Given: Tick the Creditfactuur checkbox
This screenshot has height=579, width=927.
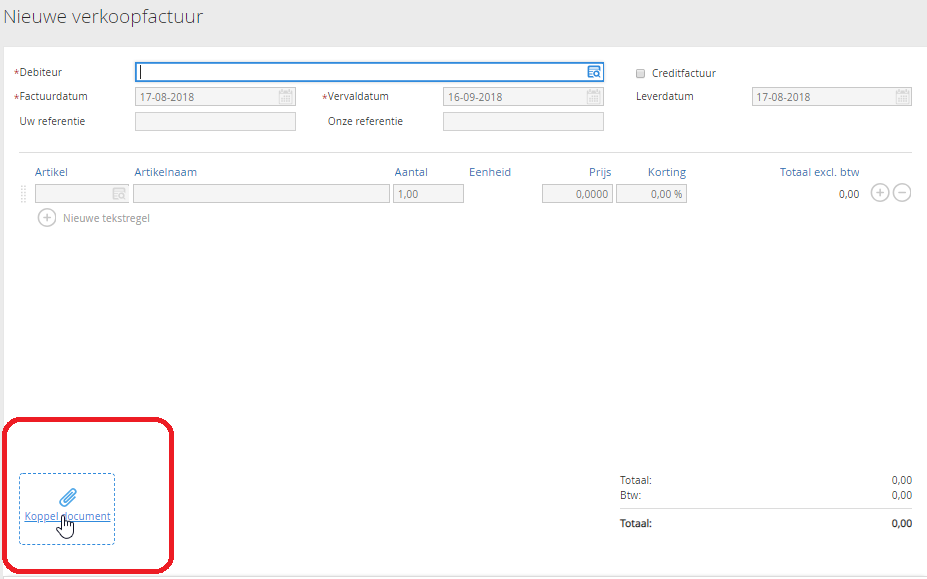Looking at the screenshot, I should pos(640,73).
